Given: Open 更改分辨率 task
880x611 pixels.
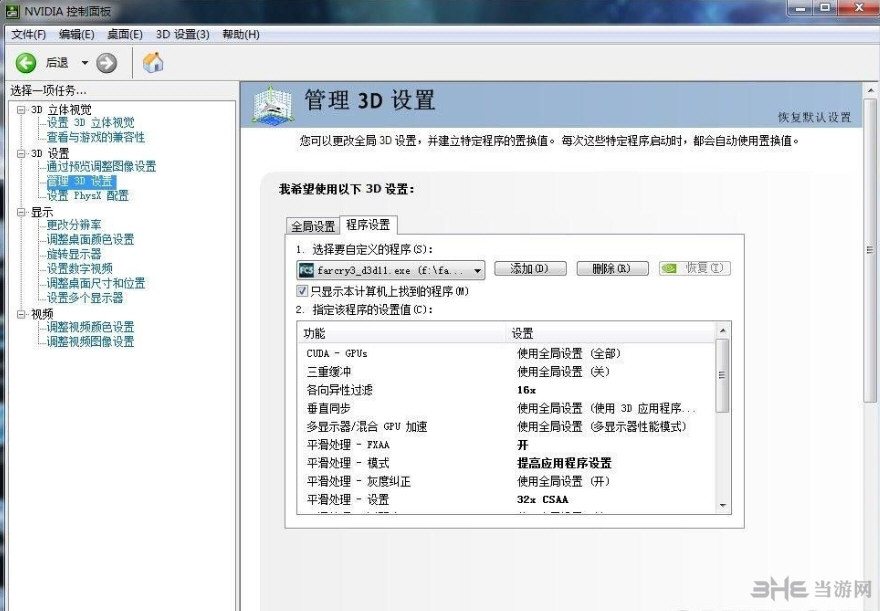Looking at the screenshot, I should pos(74,225).
